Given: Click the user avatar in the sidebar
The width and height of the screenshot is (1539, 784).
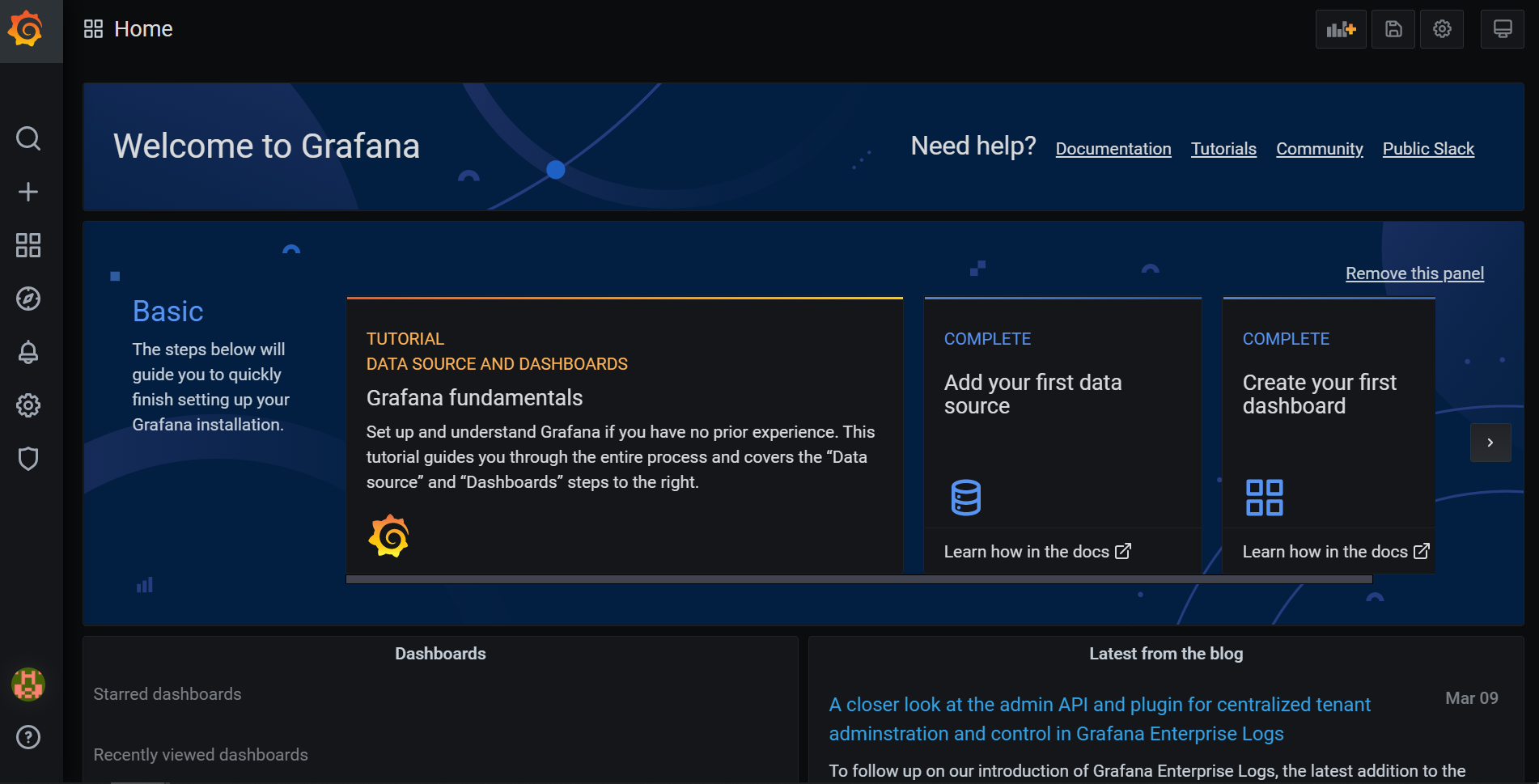Looking at the screenshot, I should (x=28, y=684).
